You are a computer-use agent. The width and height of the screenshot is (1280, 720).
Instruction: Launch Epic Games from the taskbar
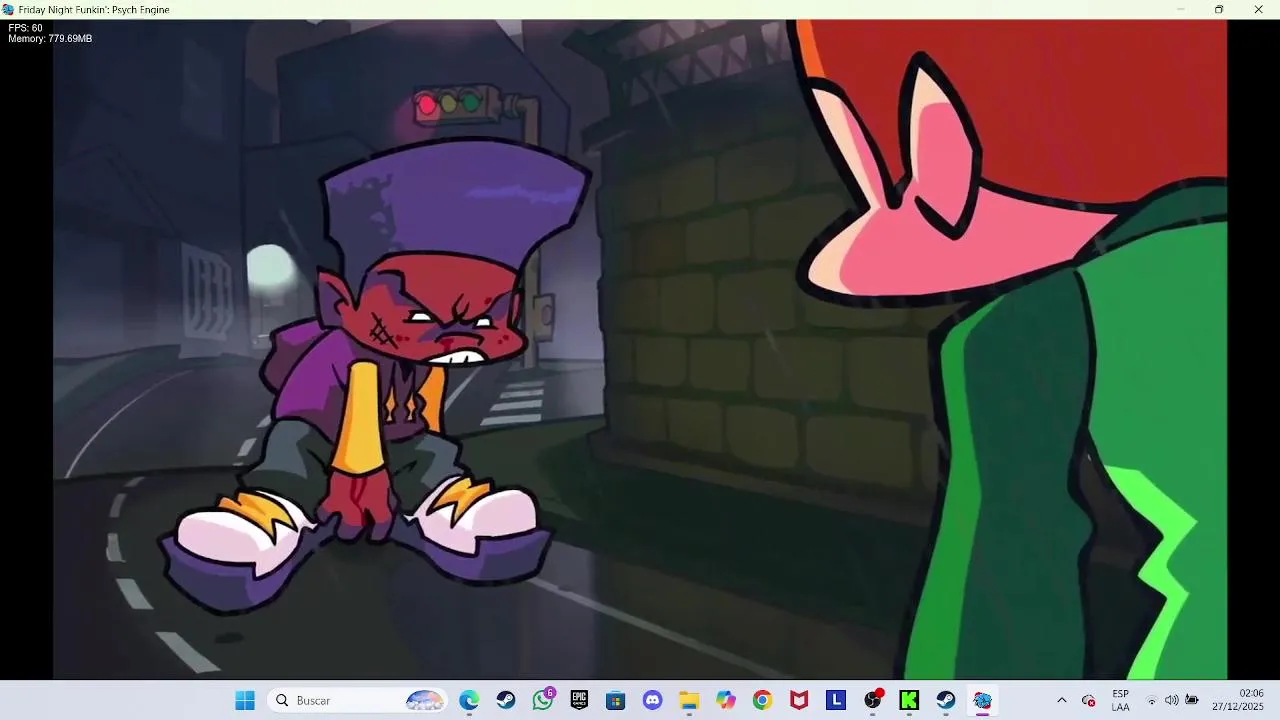coord(579,700)
